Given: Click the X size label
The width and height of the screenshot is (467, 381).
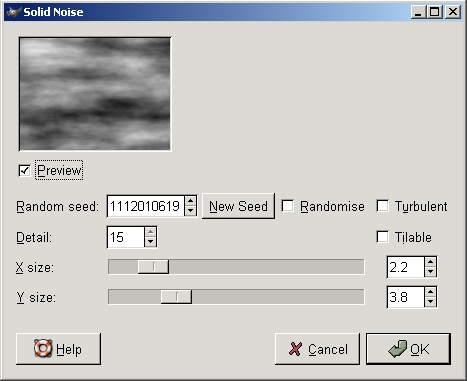Looking at the screenshot, I should (35, 267).
